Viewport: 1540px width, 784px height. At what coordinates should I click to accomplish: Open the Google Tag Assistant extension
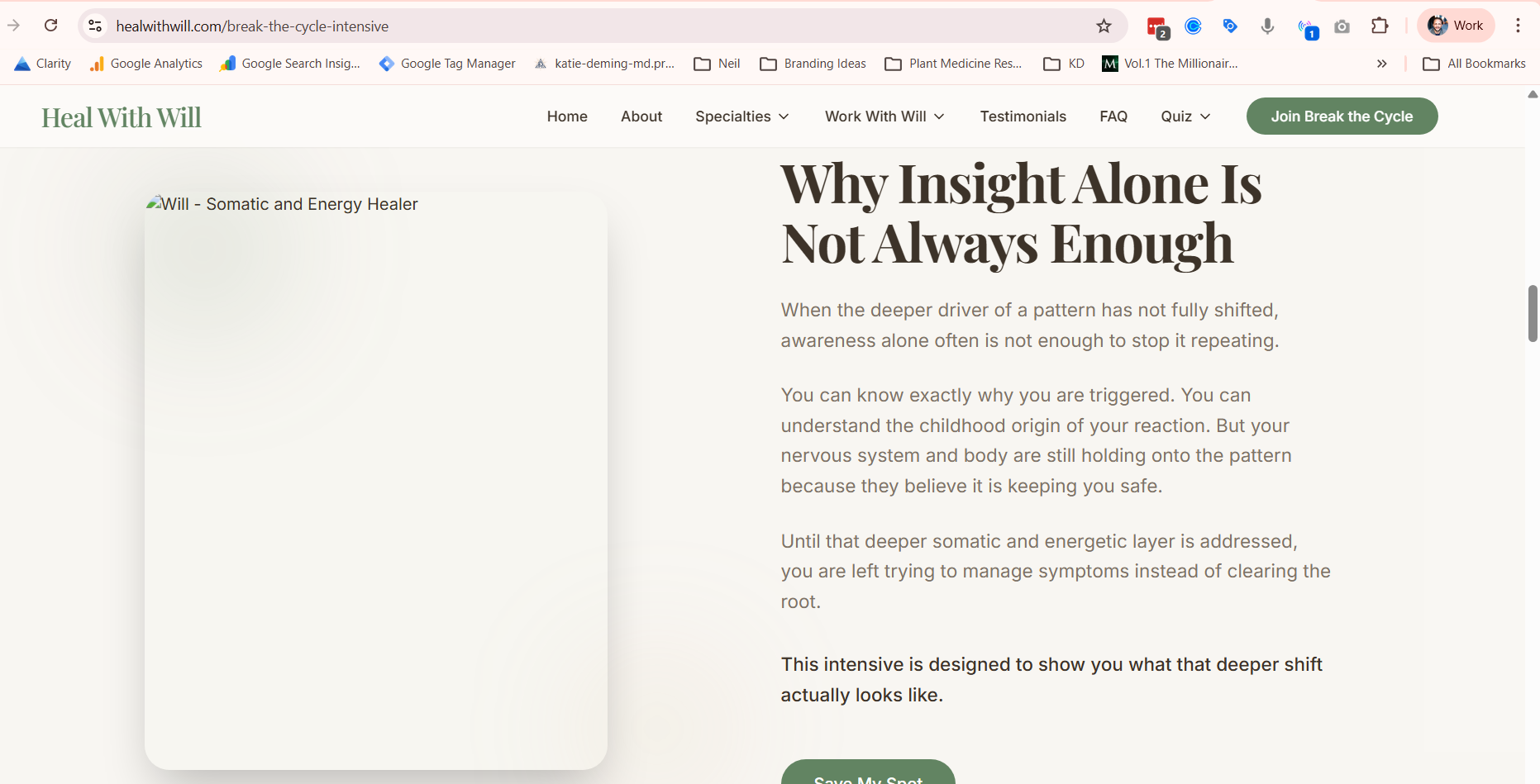pos(1230,26)
